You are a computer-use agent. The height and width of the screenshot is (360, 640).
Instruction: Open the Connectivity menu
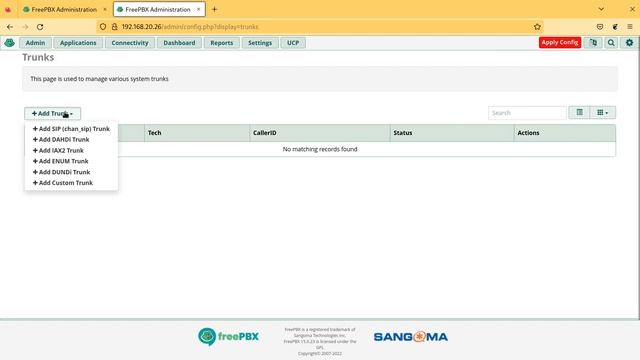tap(130, 43)
